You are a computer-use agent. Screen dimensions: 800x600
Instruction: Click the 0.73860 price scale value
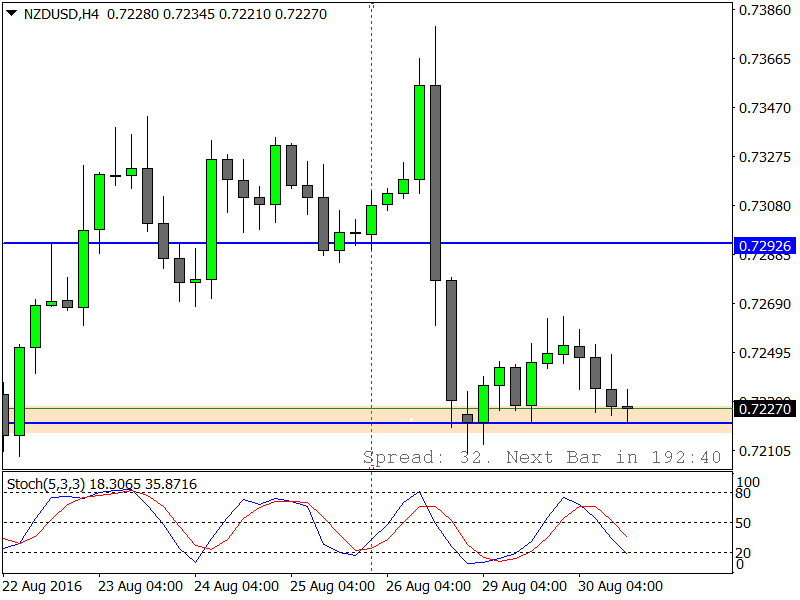click(x=764, y=10)
